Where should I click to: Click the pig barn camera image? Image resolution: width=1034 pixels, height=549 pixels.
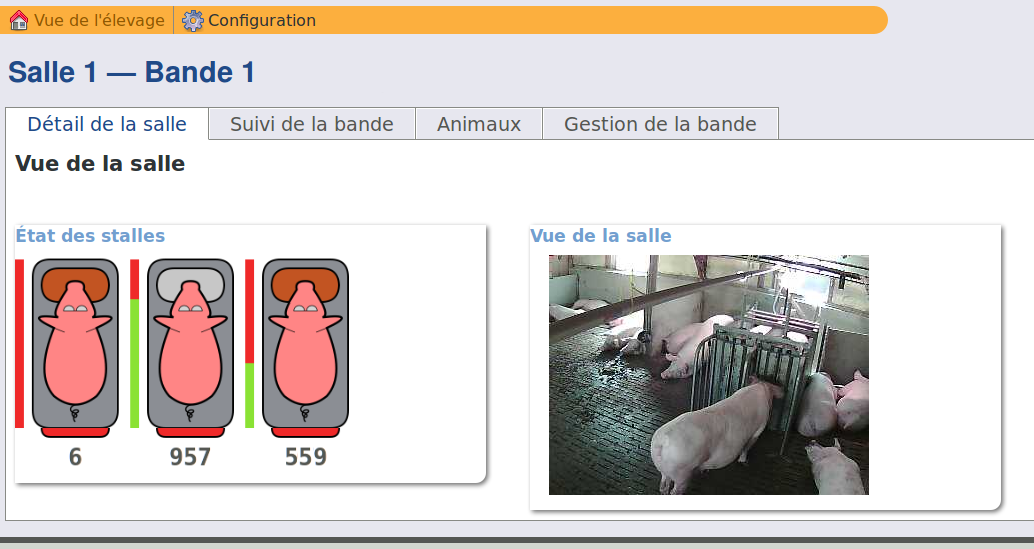[x=709, y=374]
